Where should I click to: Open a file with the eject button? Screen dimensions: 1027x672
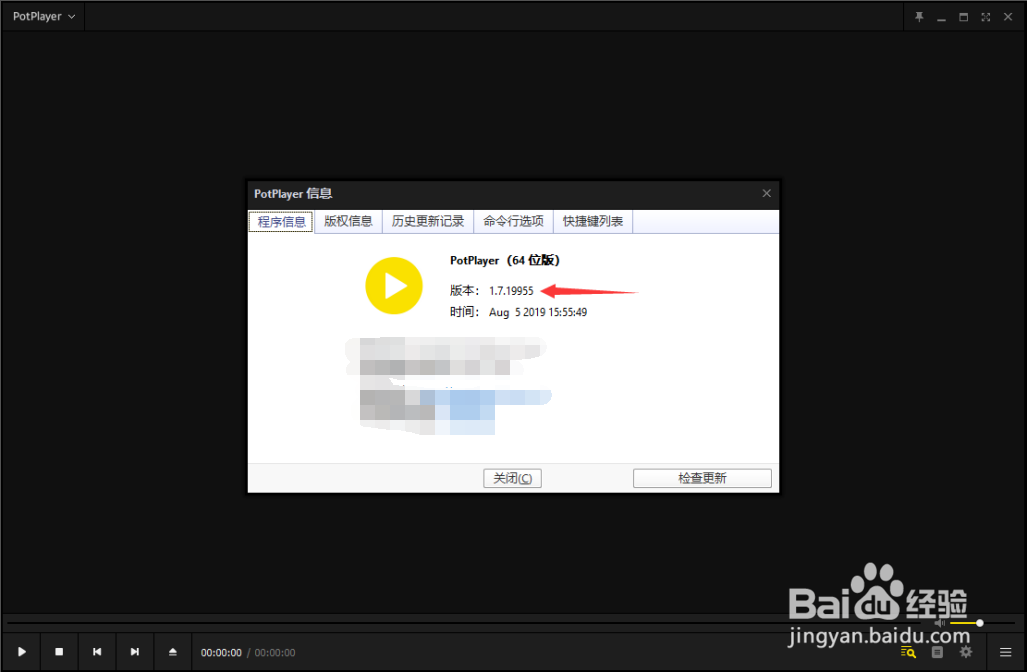pos(173,652)
